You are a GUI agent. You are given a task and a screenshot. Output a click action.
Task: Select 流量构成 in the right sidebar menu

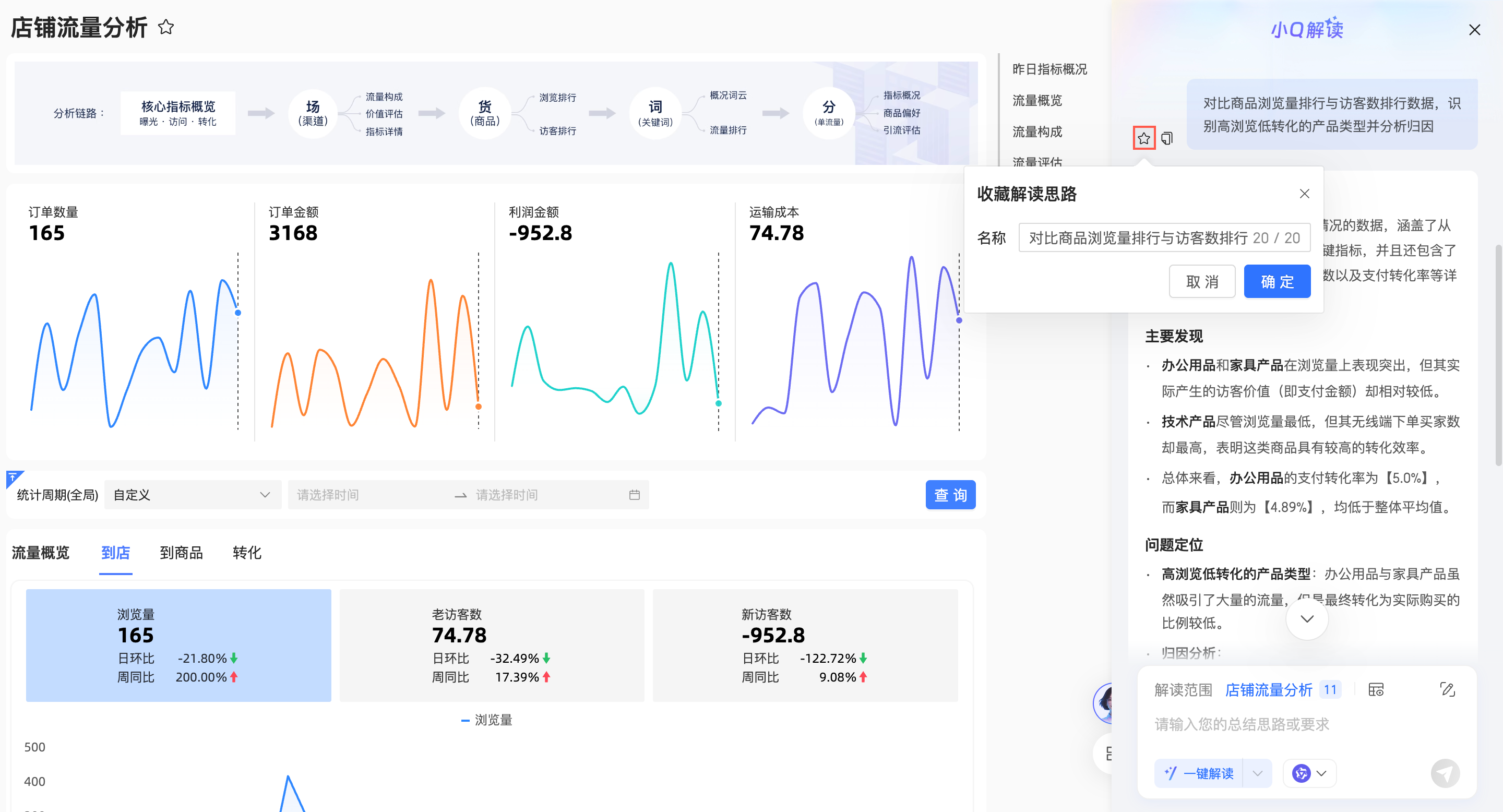coord(1037,132)
